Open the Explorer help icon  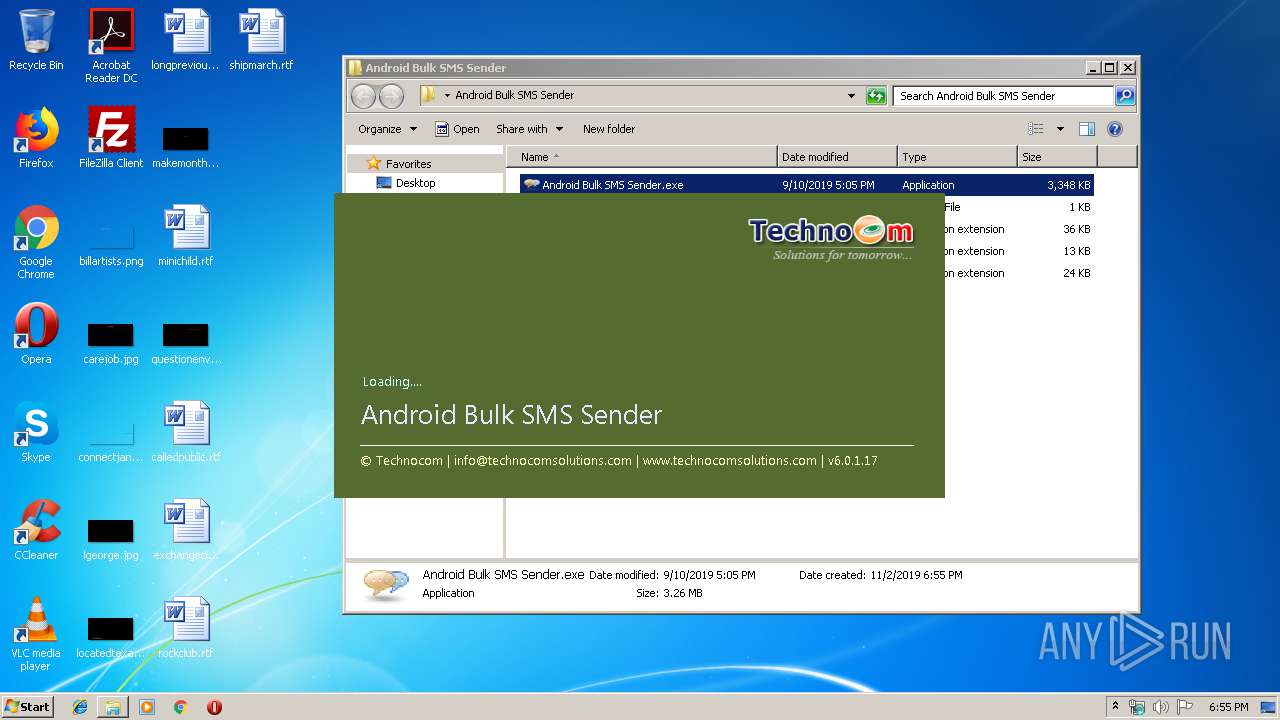pos(1115,129)
